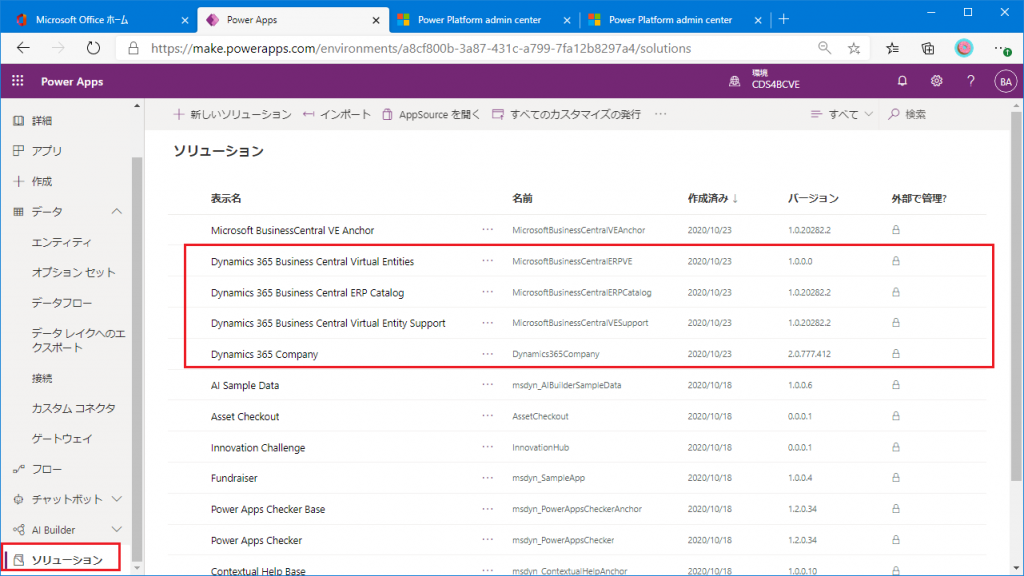
Task: Switch to Microsoft Office ホーム tab
Action: [82, 20]
